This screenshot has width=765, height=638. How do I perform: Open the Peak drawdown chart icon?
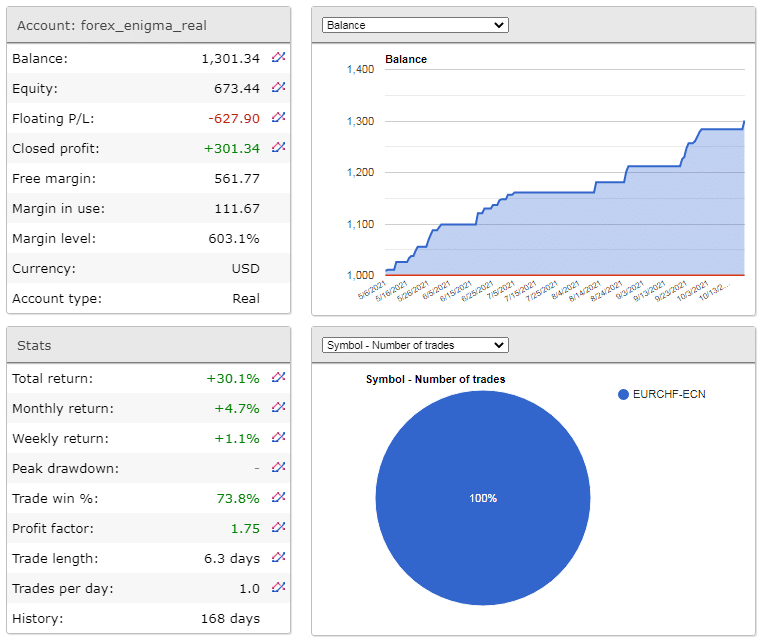pos(279,468)
